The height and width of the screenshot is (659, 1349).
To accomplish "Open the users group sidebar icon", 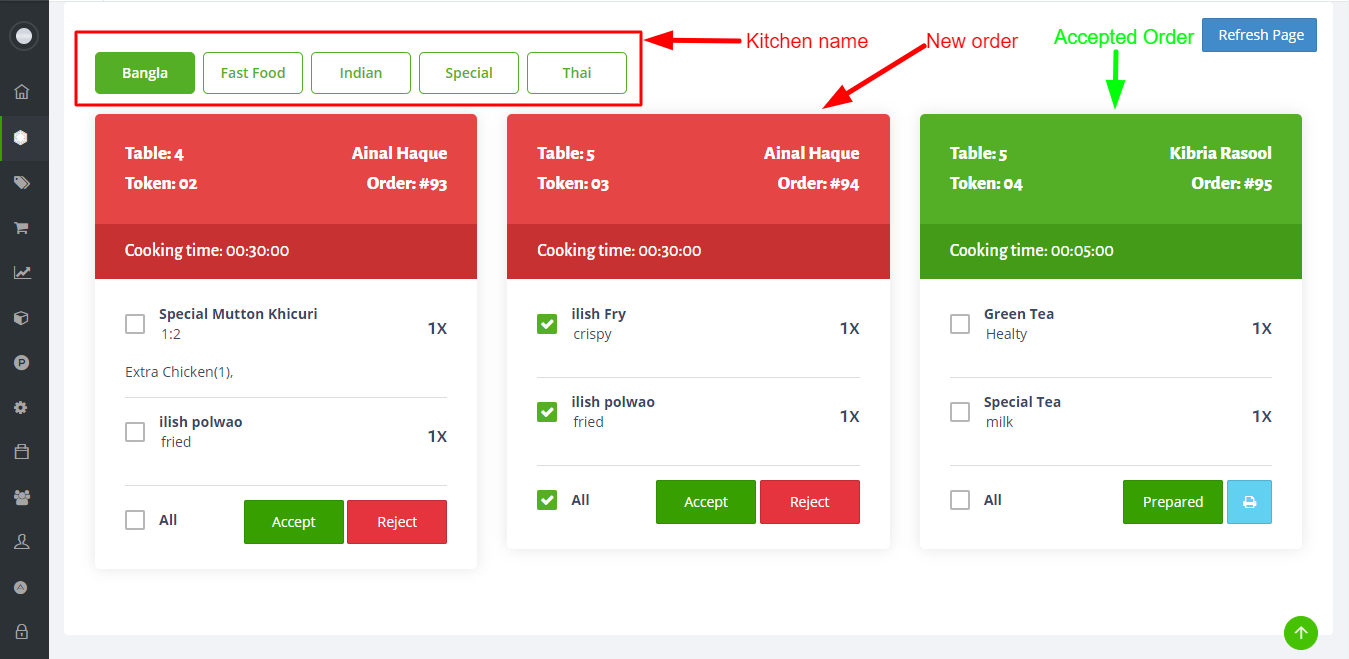I will (x=22, y=497).
